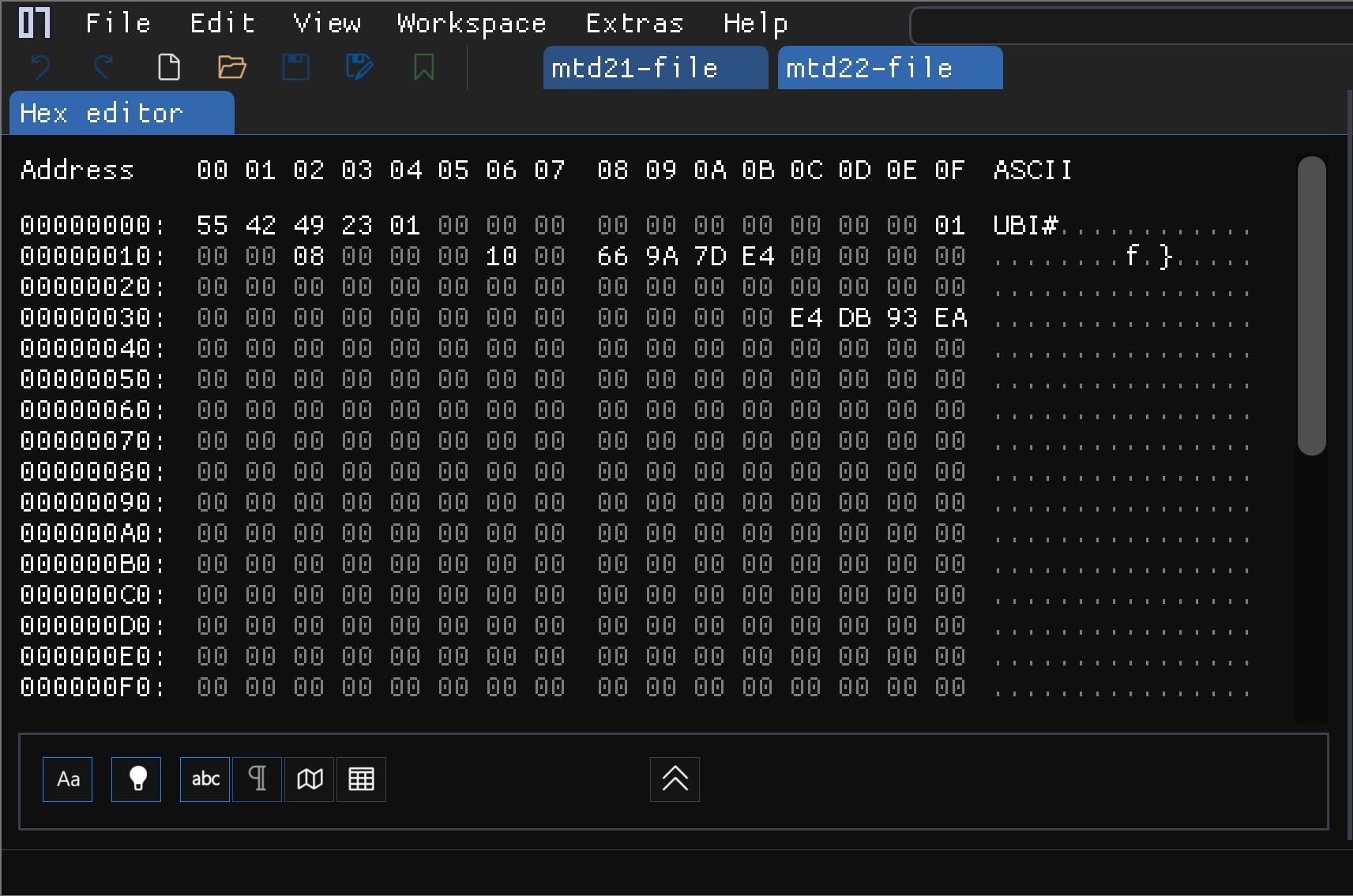
Task: Select byte 66 in row 00000010
Action: point(613,257)
